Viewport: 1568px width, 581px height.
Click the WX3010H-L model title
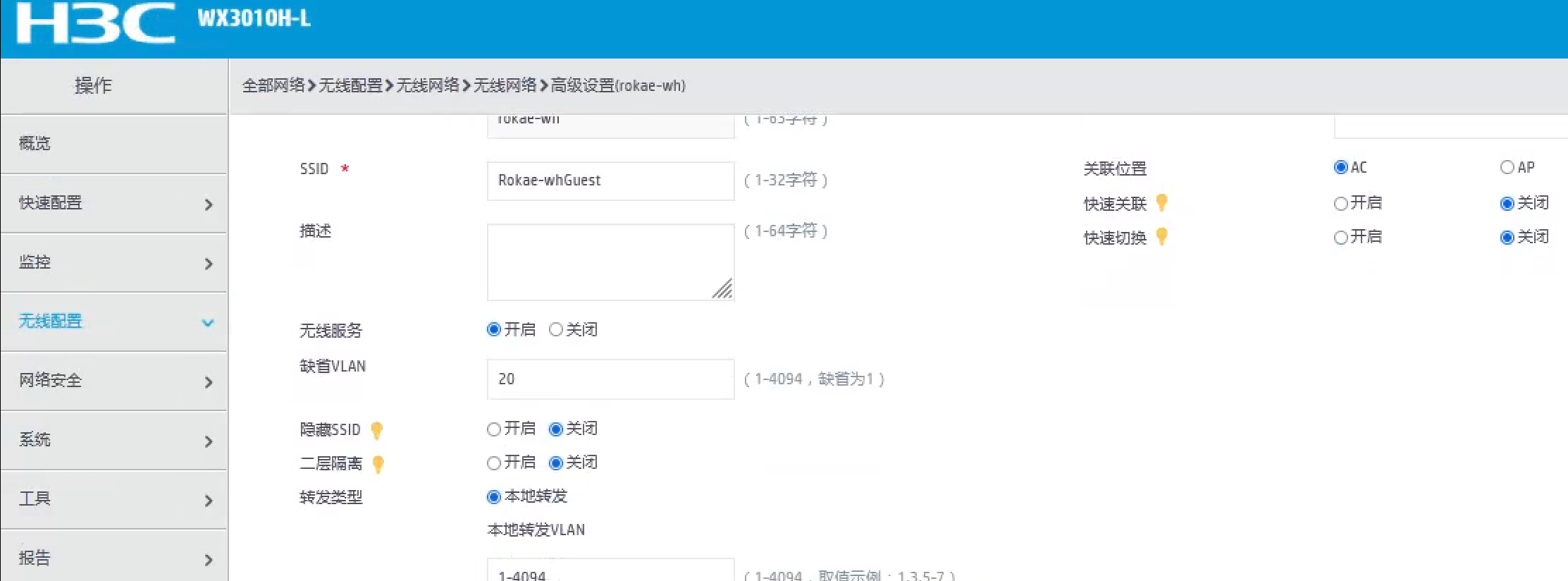(x=254, y=18)
